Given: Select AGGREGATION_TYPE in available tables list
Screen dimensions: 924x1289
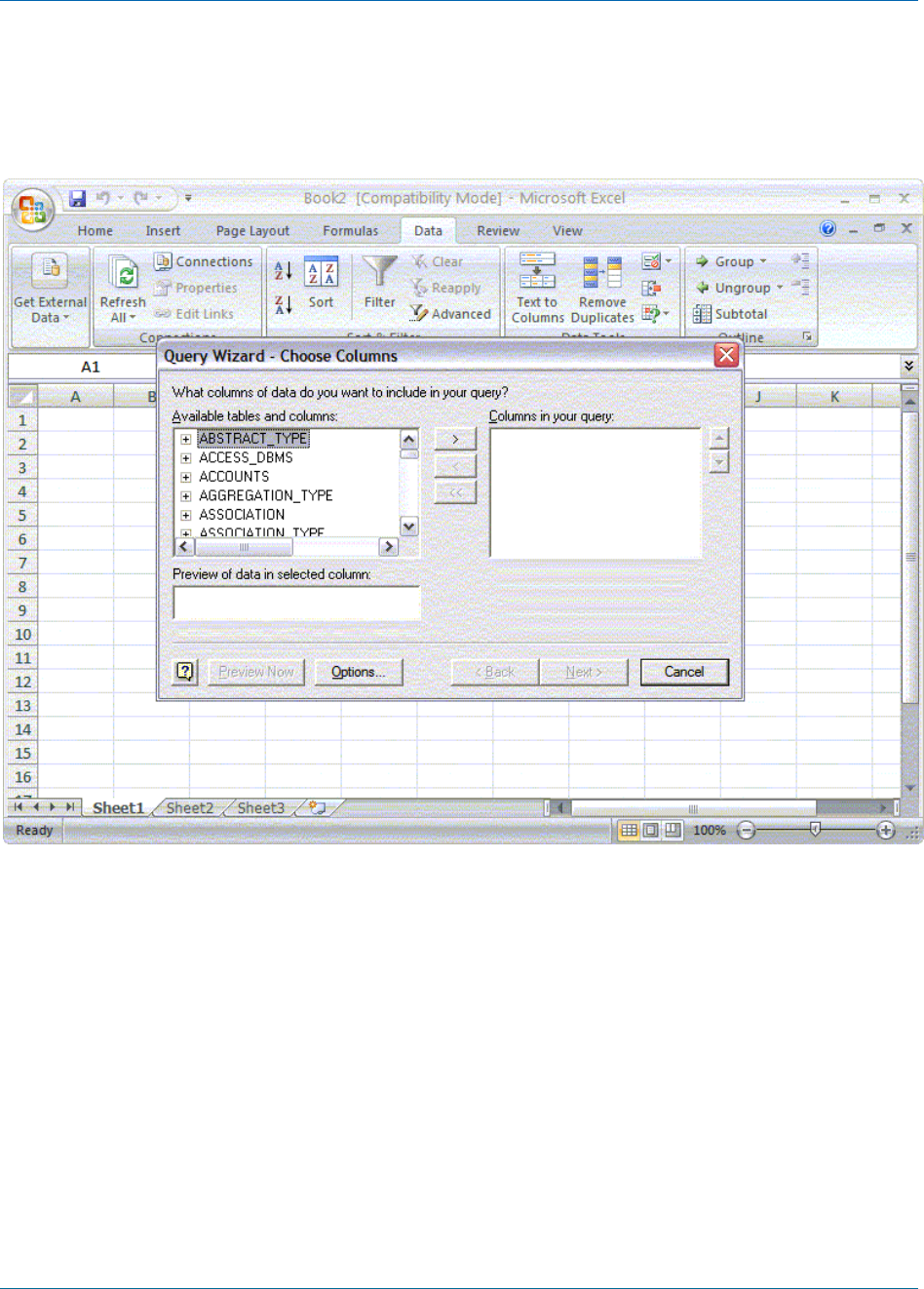Looking at the screenshot, I should (x=266, y=495).
